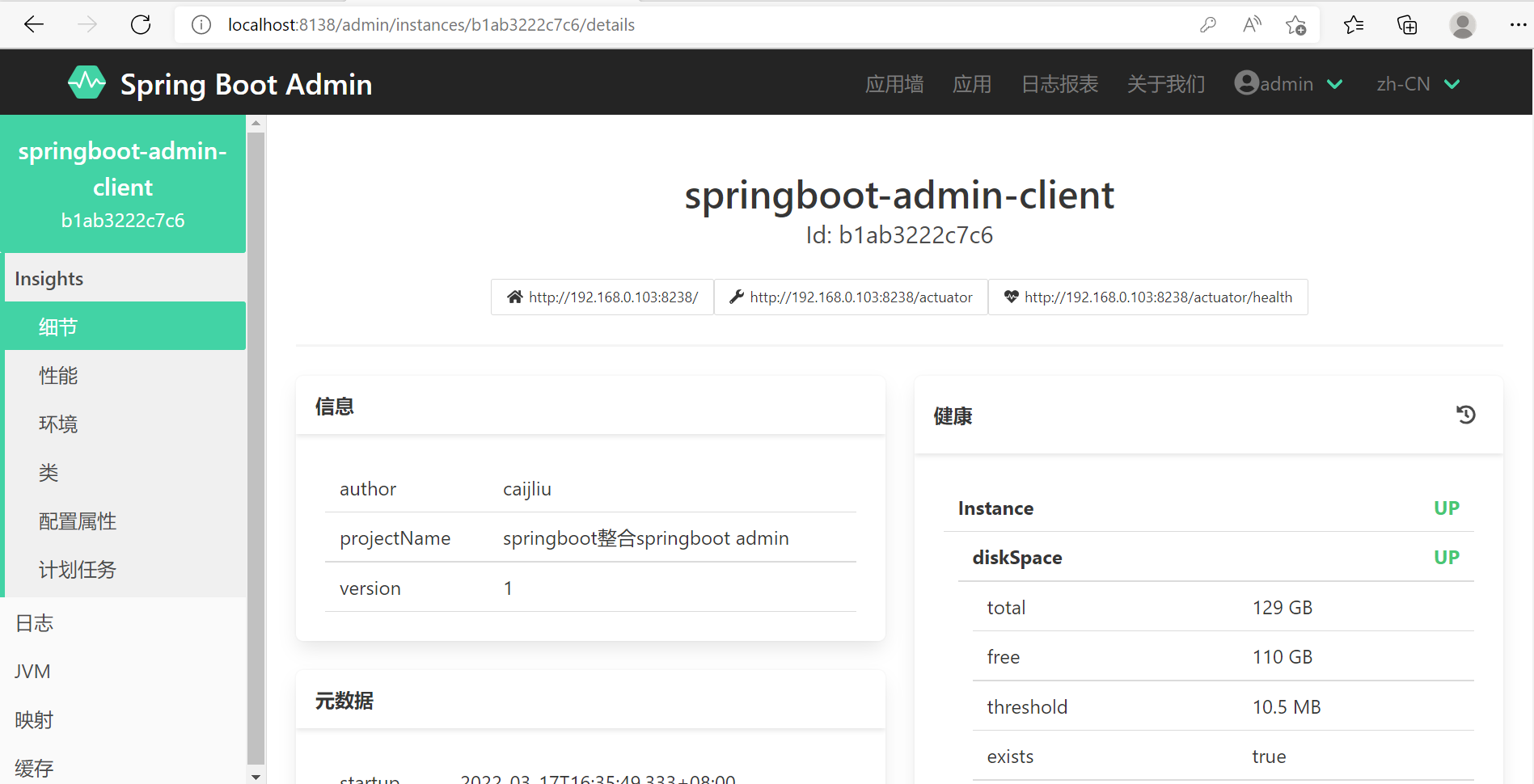1534x784 pixels.
Task: Open the 关于我们 nav item
Action: point(1166,84)
